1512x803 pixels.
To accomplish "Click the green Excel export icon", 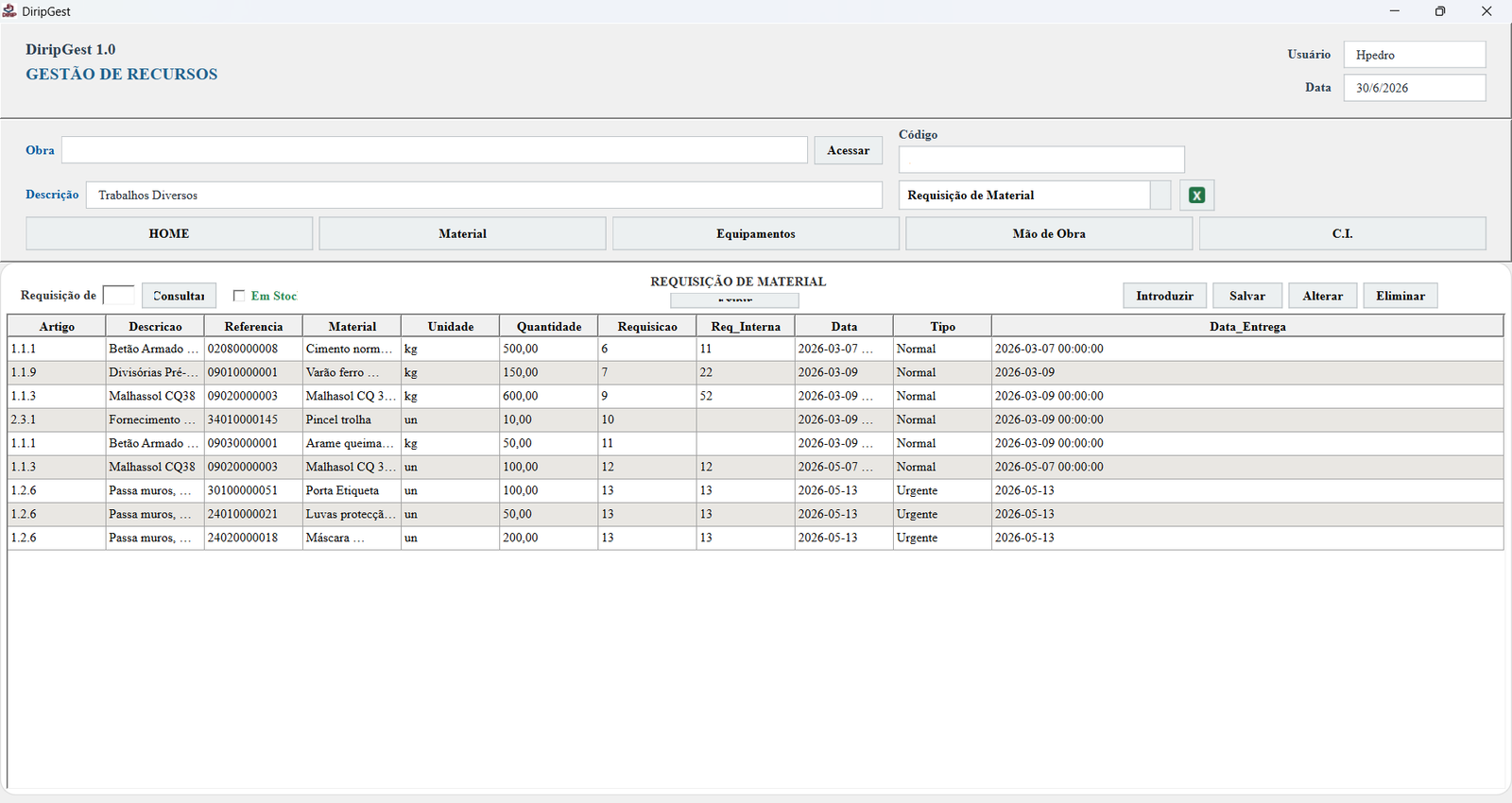I will pyautogui.click(x=1196, y=196).
